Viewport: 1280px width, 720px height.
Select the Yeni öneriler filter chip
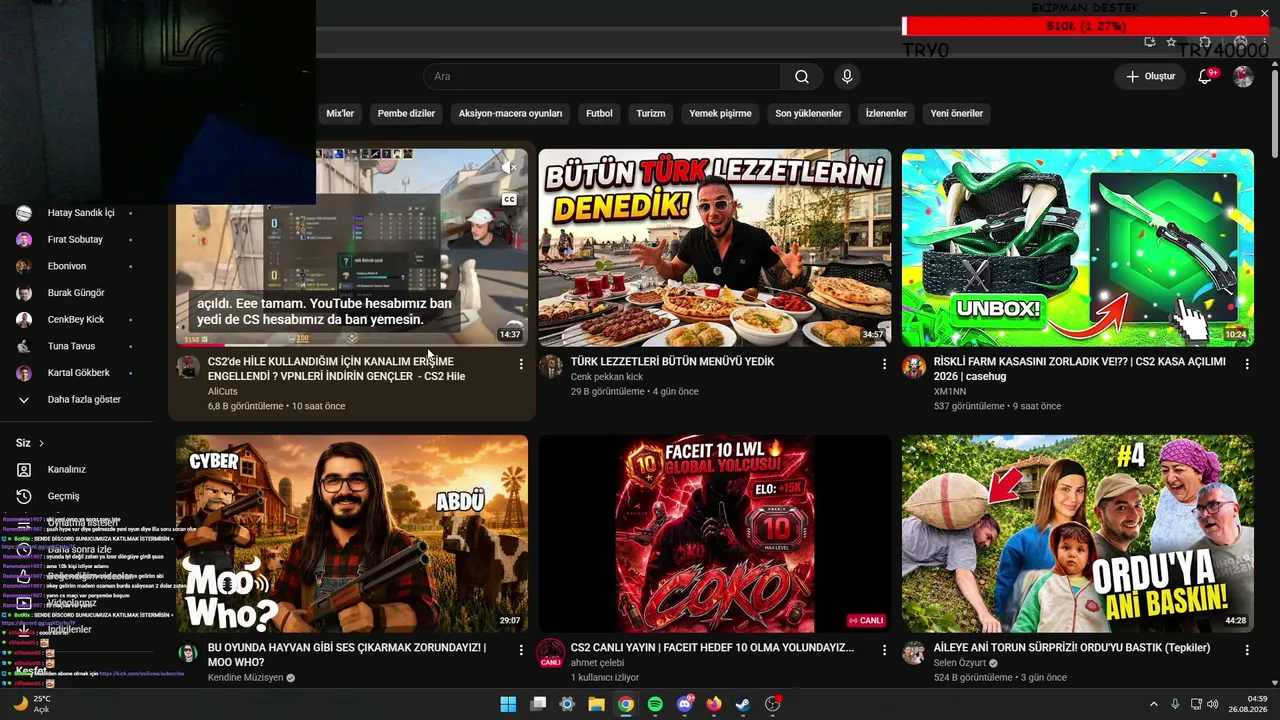pos(957,114)
